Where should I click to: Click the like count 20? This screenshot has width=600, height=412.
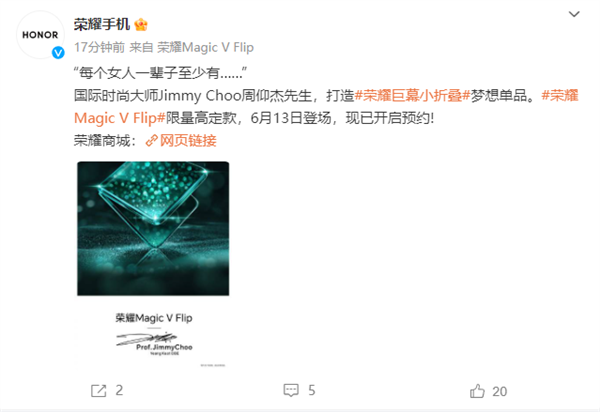click(500, 391)
